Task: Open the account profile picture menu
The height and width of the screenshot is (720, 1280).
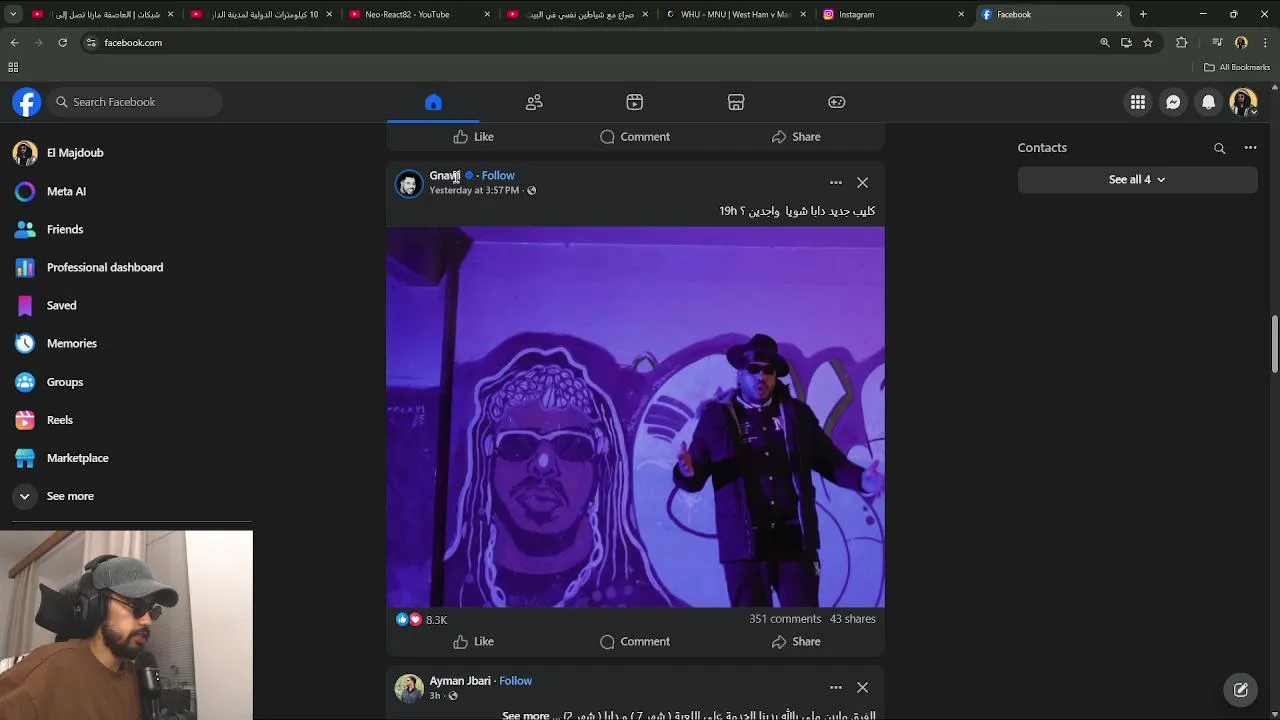Action: (x=1243, y=102)
